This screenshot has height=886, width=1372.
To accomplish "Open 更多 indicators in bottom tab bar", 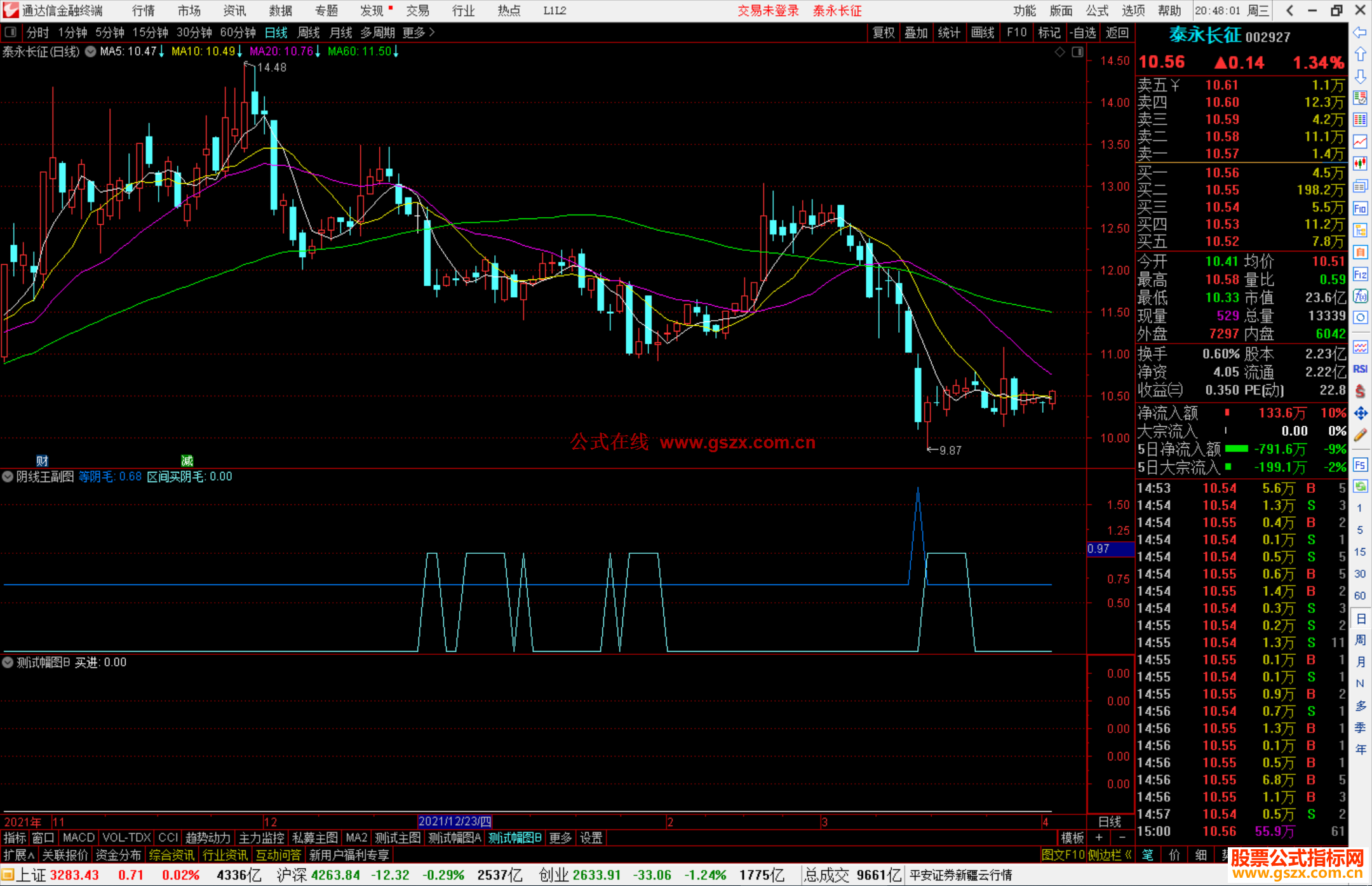I will pos(560,838).
